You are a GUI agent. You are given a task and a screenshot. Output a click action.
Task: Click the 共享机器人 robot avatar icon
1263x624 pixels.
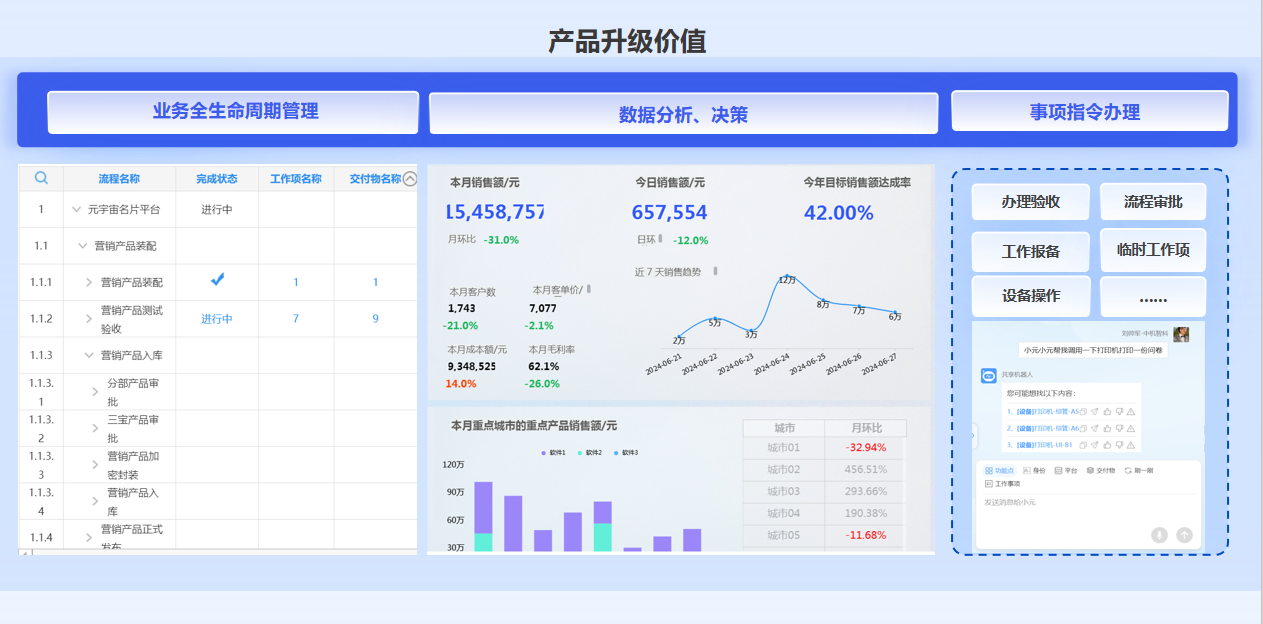coord(989,376)
